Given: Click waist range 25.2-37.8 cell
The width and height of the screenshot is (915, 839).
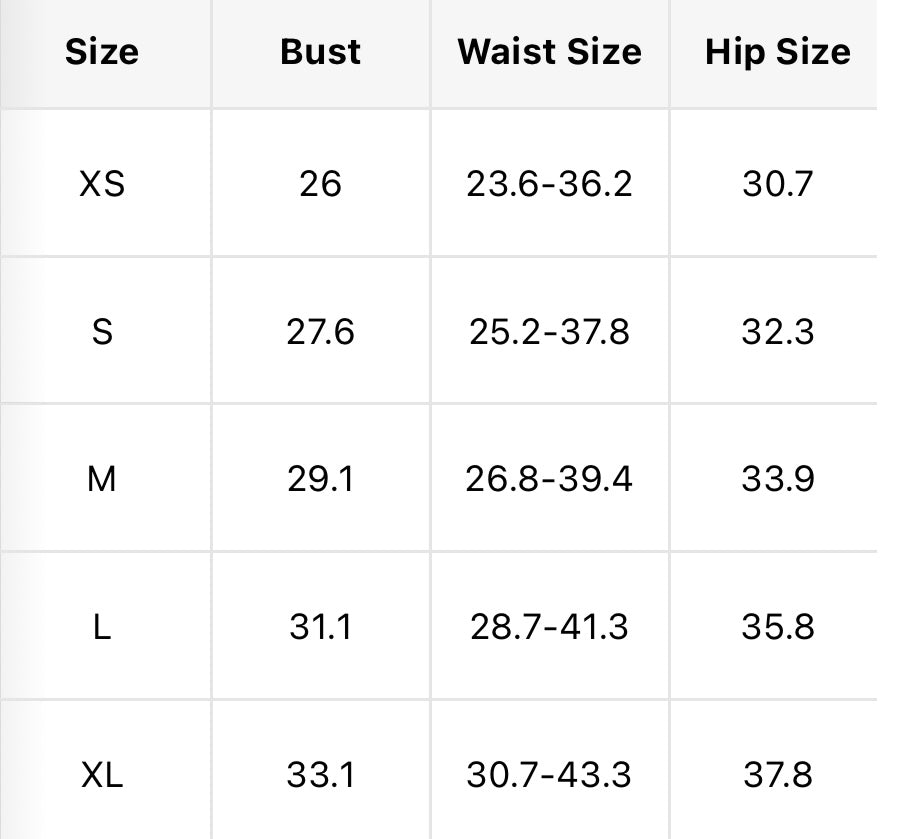Looking at the screenshot, I should pyautogui.click(x=550, y=332).
